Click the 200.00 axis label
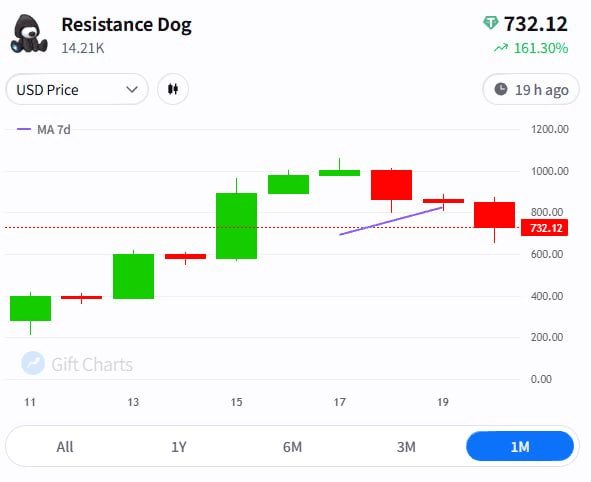 (x=547, y=337)
